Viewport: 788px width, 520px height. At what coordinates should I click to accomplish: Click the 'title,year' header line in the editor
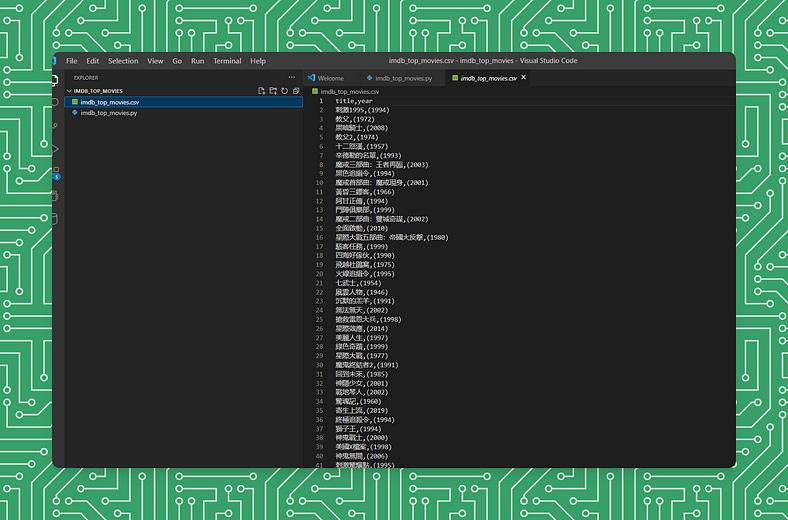click(354, 101)
